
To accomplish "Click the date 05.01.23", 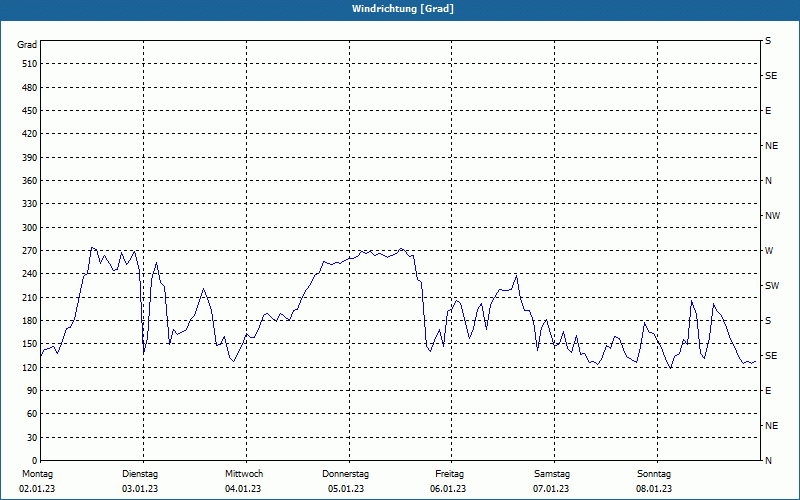I will click(346, 489).
